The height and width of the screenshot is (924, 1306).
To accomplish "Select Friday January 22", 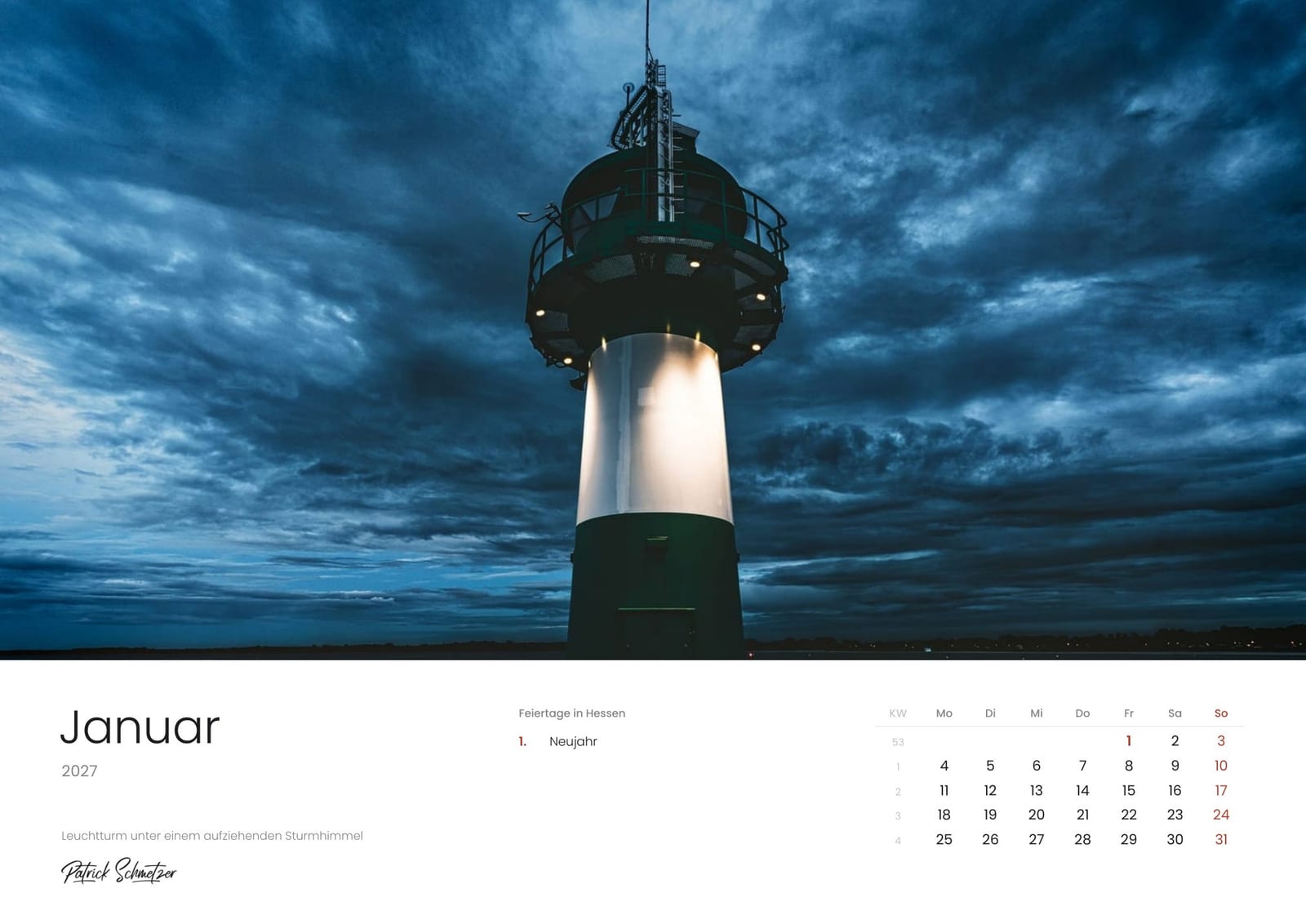I will [x=1129, y=815].
